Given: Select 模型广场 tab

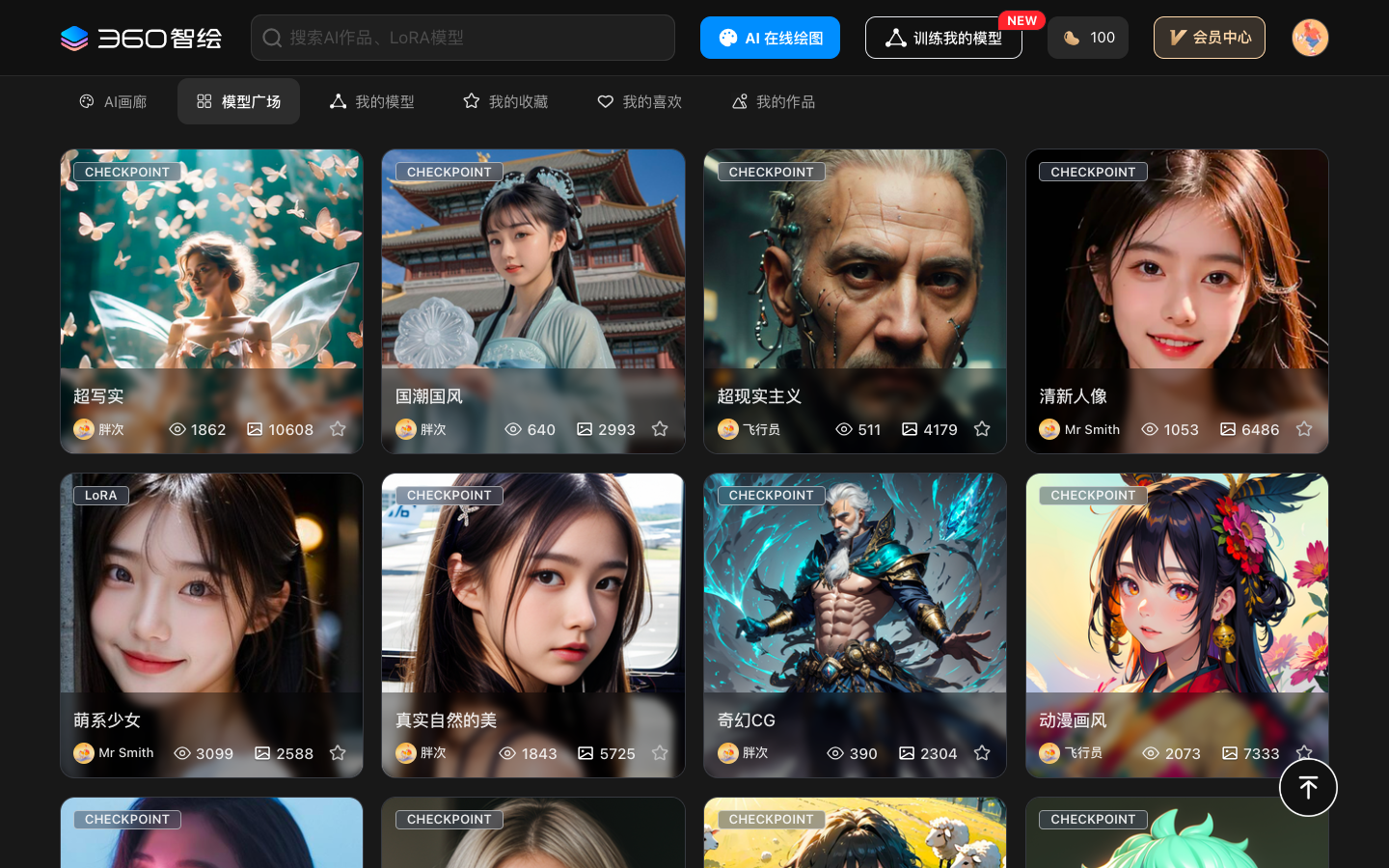Looking at the screenshot, I should 238,101.
